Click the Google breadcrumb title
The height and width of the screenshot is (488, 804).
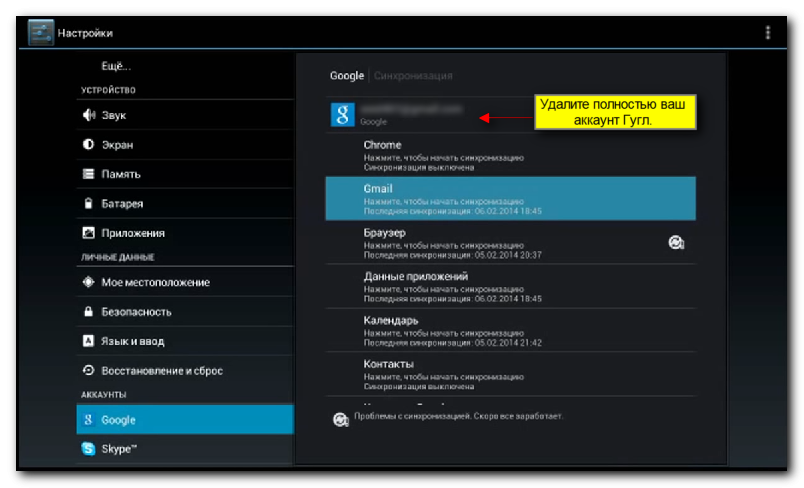click(347, 76)
